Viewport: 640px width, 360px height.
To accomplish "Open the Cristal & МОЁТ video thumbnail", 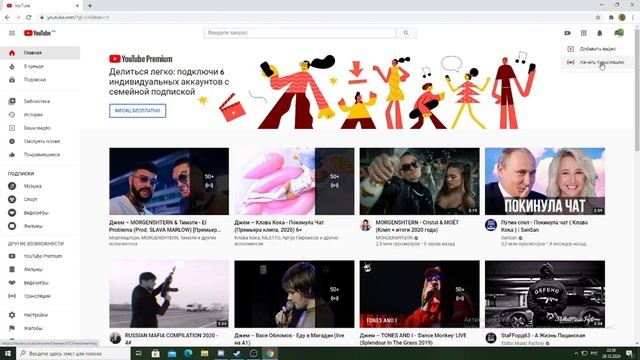I will (420, 181).
